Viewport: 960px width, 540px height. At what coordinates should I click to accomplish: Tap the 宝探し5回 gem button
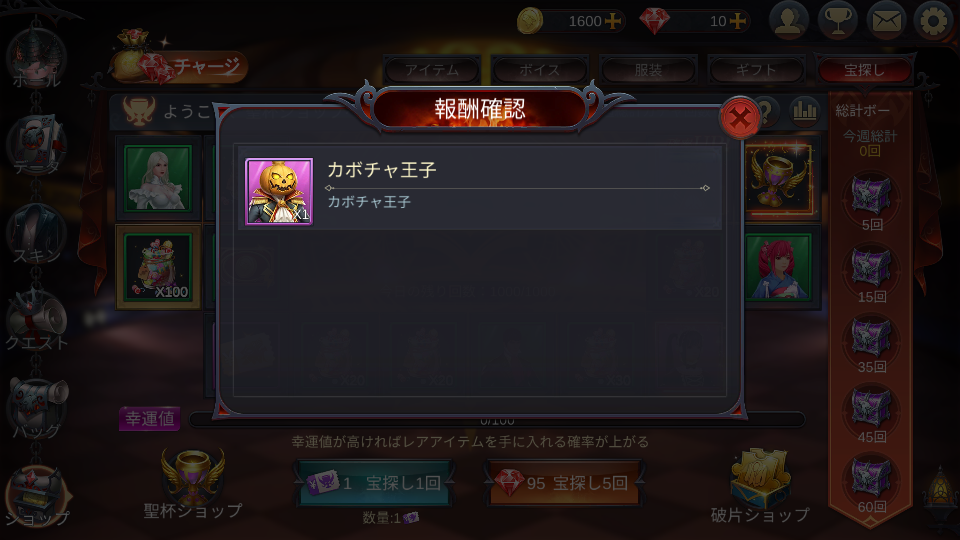564,483
